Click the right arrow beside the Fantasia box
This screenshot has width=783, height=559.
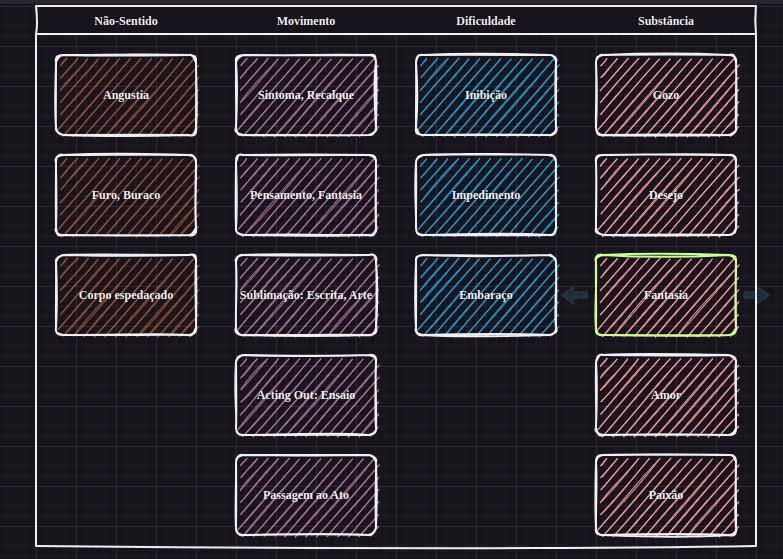(756, 295)
